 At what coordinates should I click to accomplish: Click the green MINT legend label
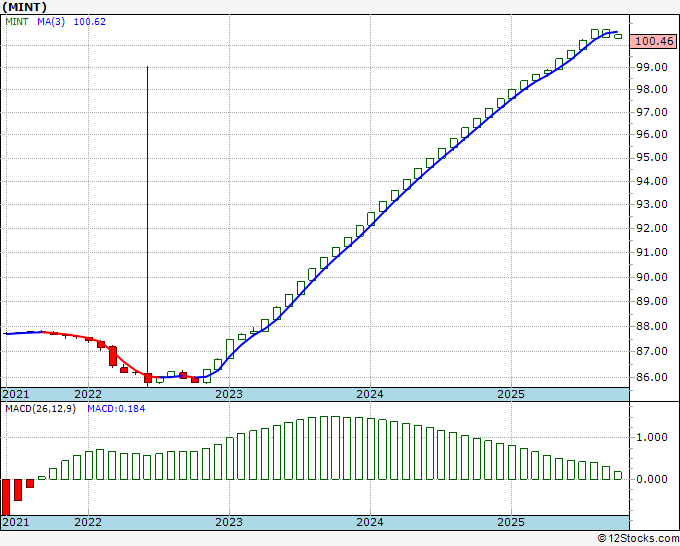17,22
